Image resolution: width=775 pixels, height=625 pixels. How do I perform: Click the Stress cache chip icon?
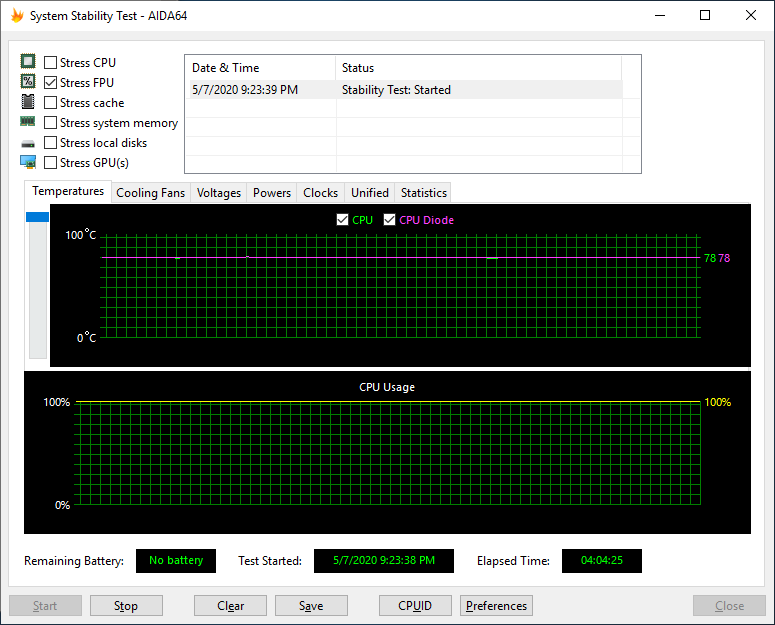[28, 101]
